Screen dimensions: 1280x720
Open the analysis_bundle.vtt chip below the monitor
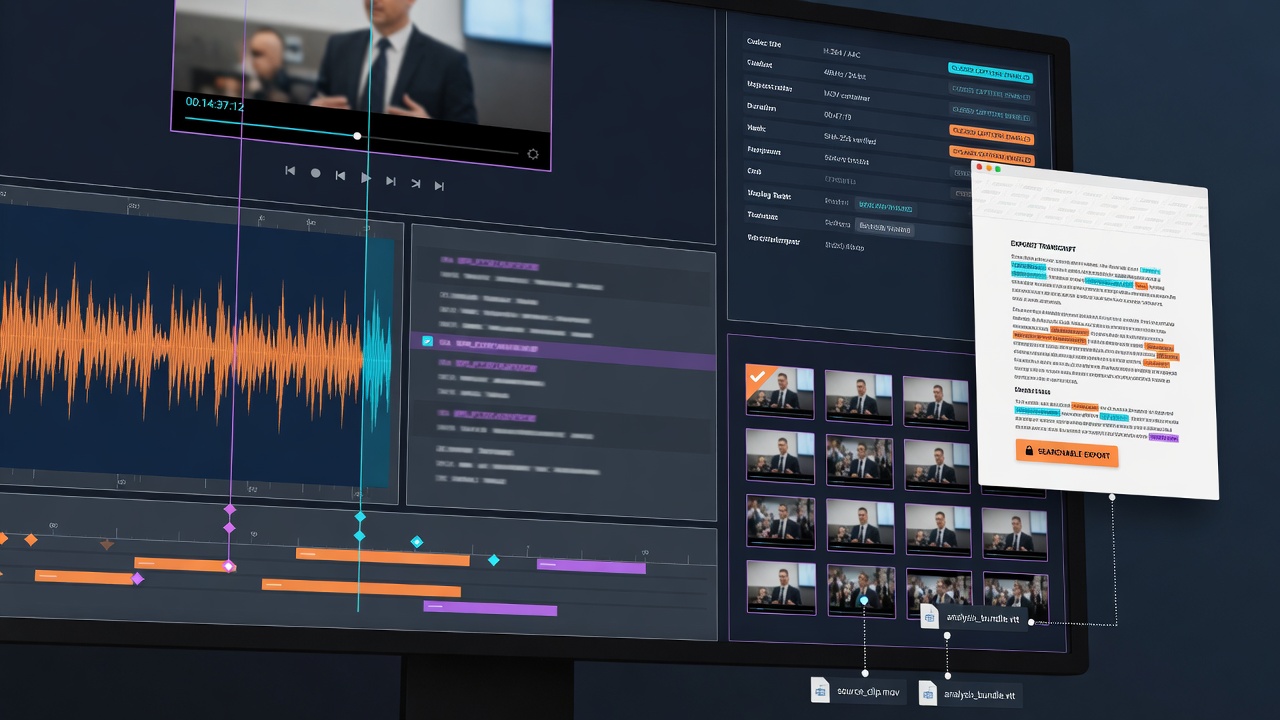970,693
